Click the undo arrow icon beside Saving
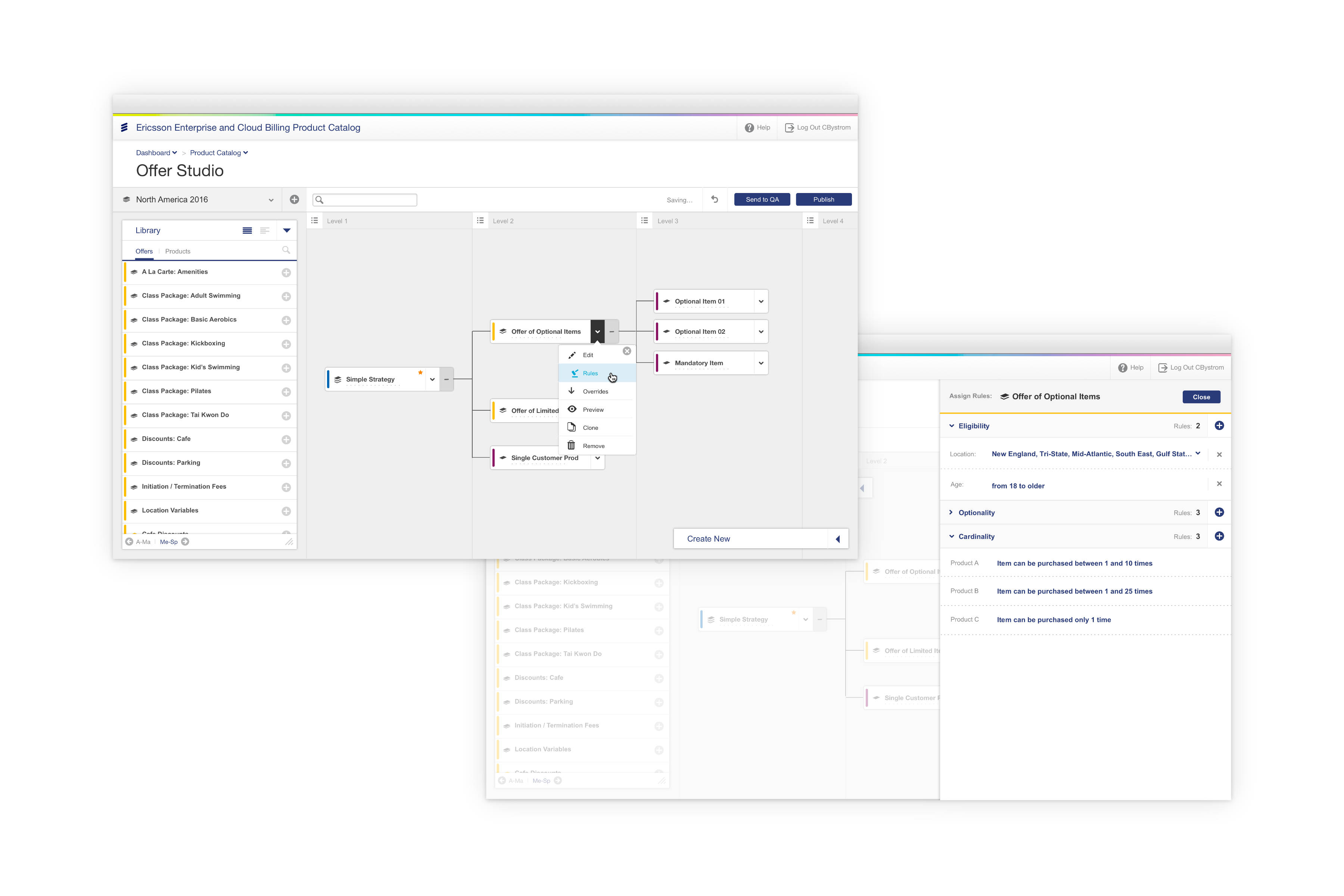This screenshot has height=896, width=1344. [x=714, y=199]
